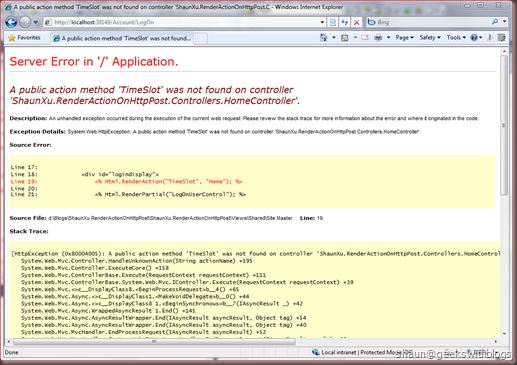
Task: Click the horizontal scrollbar right arrow
Action: pos(496,342)
